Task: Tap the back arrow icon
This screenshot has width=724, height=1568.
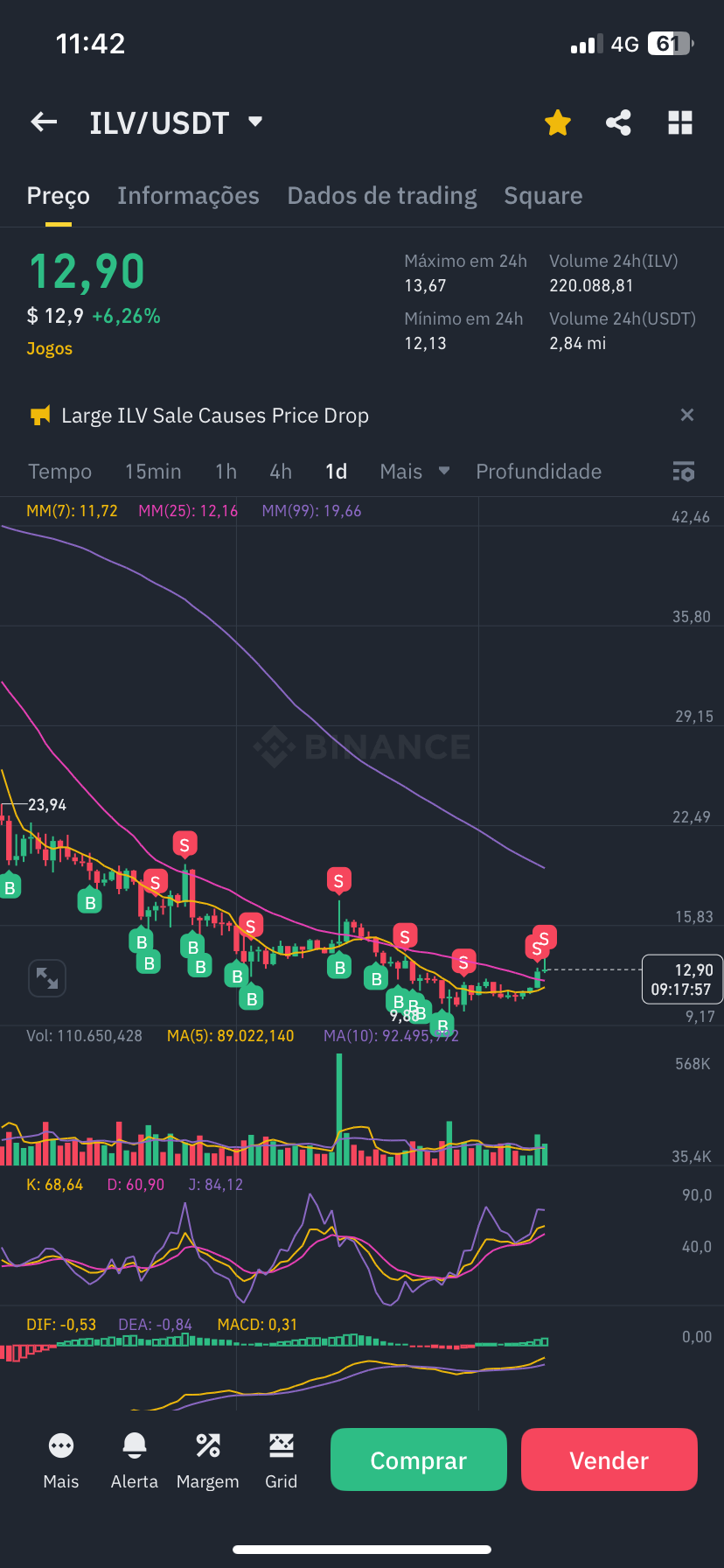Action: coord(44,122)
